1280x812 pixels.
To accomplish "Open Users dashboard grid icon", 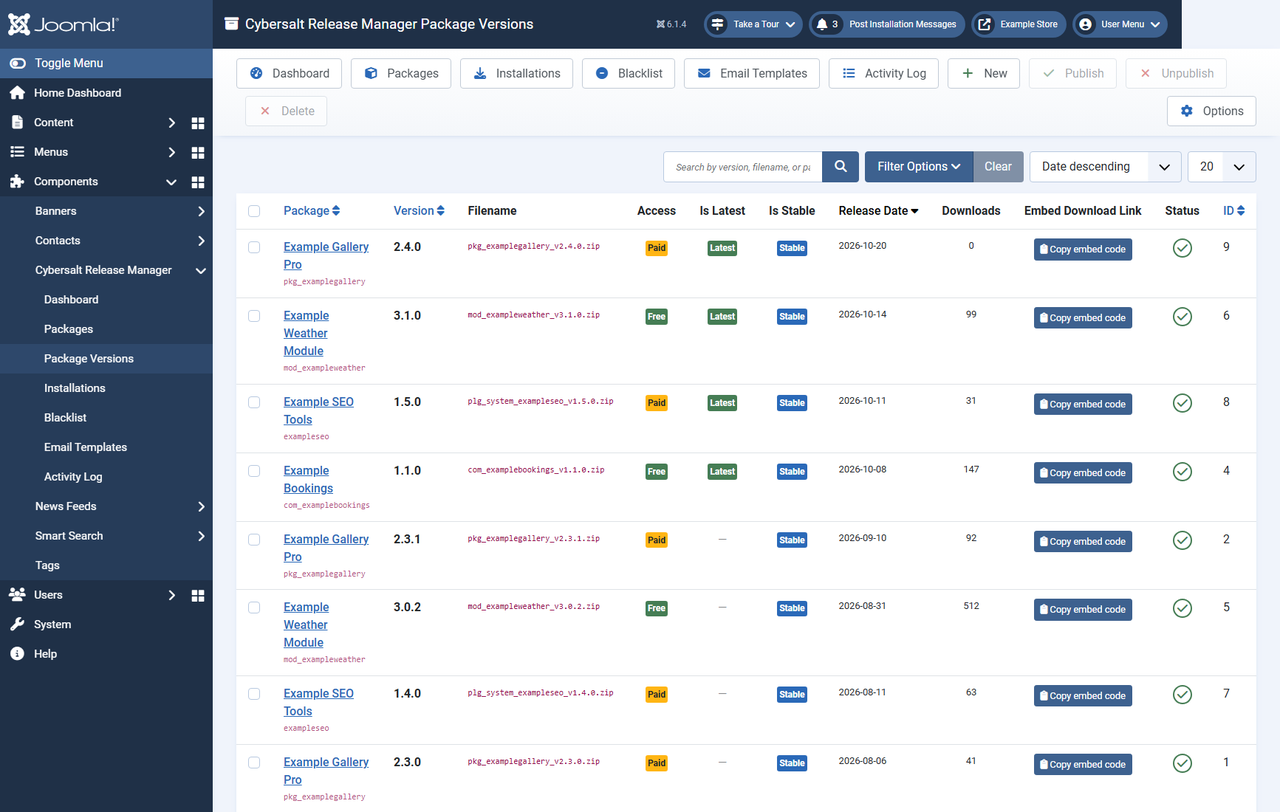I will click(198, 595).
